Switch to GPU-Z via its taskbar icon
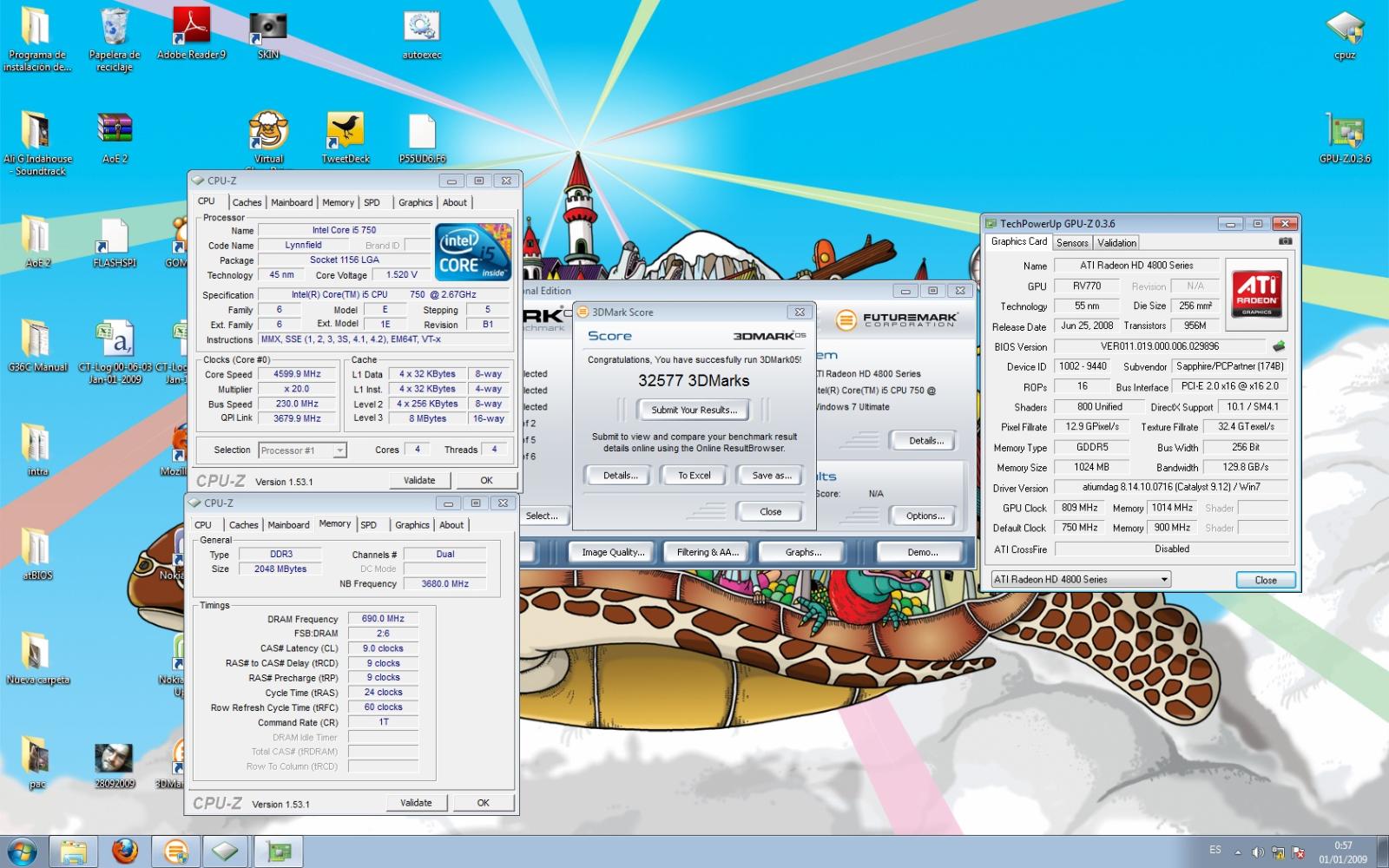Screen dimensions: 1389x868 point(279,852)
